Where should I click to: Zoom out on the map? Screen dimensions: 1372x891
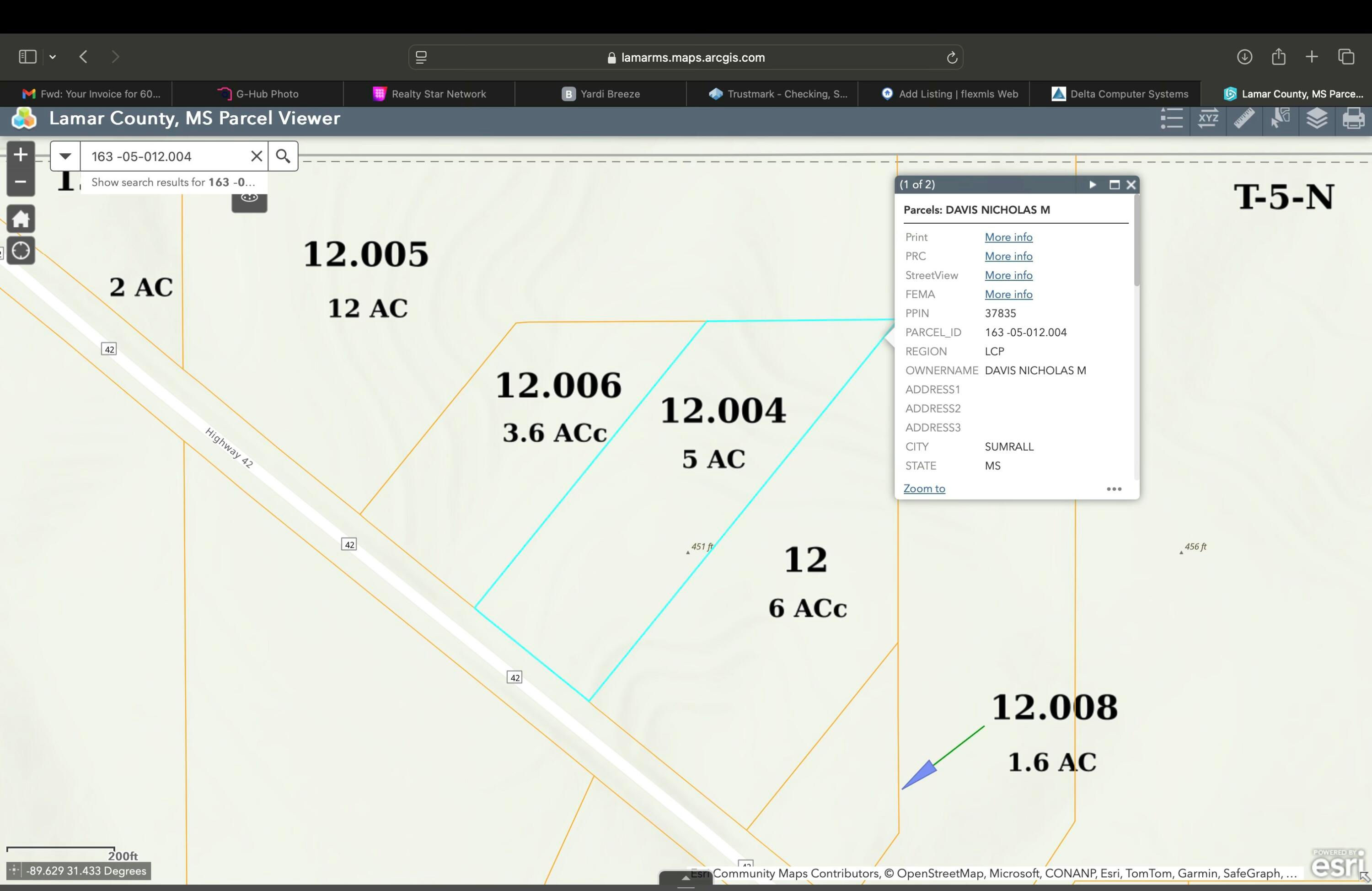[21, 182]
